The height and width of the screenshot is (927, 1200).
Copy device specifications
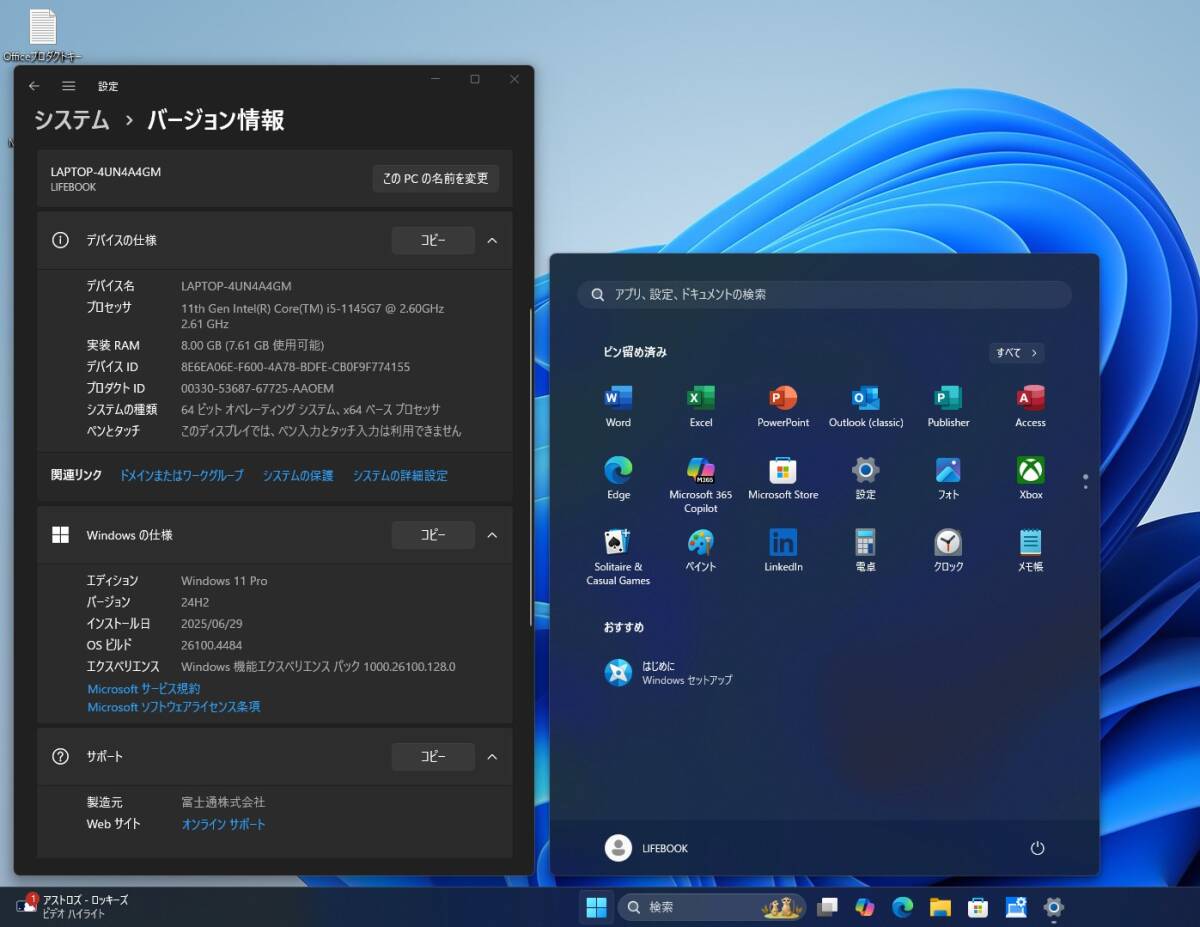point(433,240)
